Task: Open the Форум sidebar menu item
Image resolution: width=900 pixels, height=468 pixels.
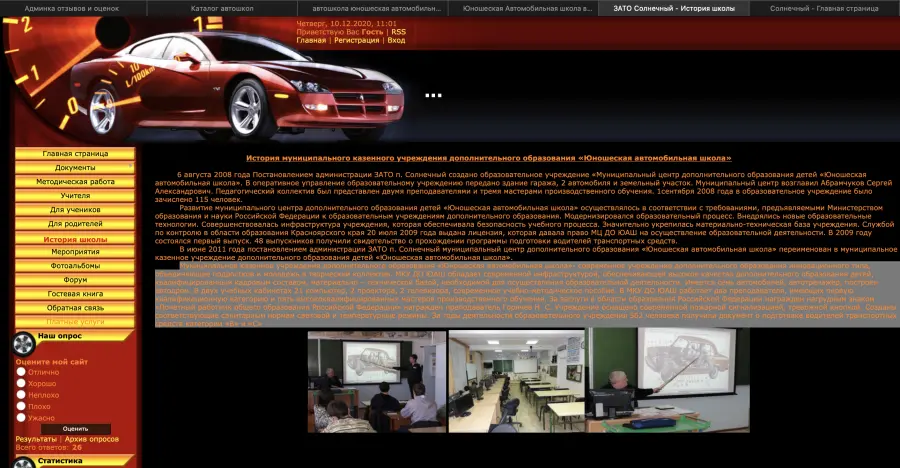Action: 75,280
